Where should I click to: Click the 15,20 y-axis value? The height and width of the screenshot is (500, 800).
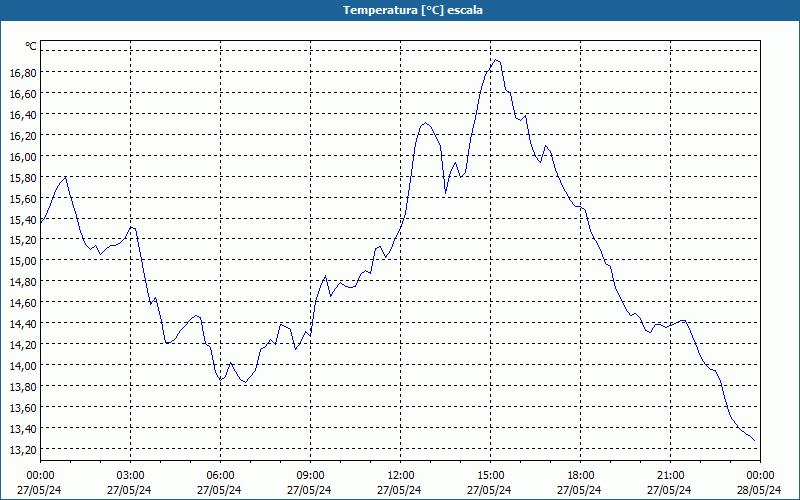[23, 240]
